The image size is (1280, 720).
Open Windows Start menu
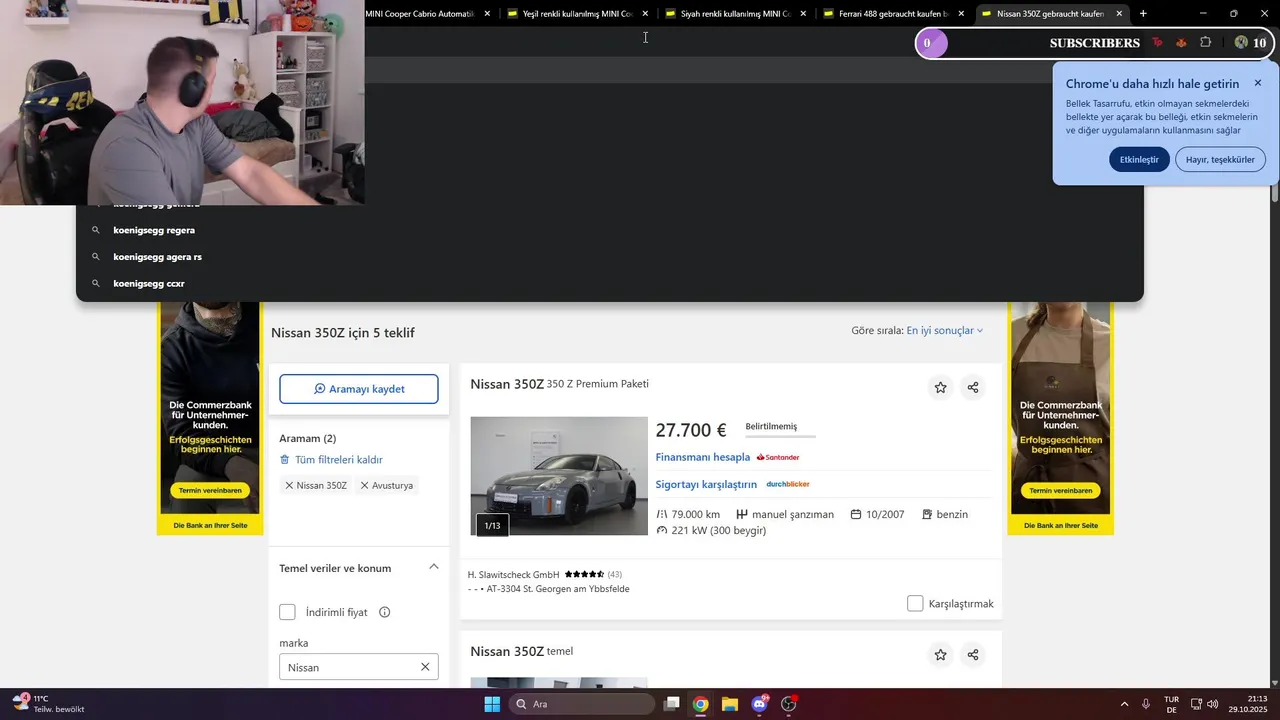coord(492,704)
